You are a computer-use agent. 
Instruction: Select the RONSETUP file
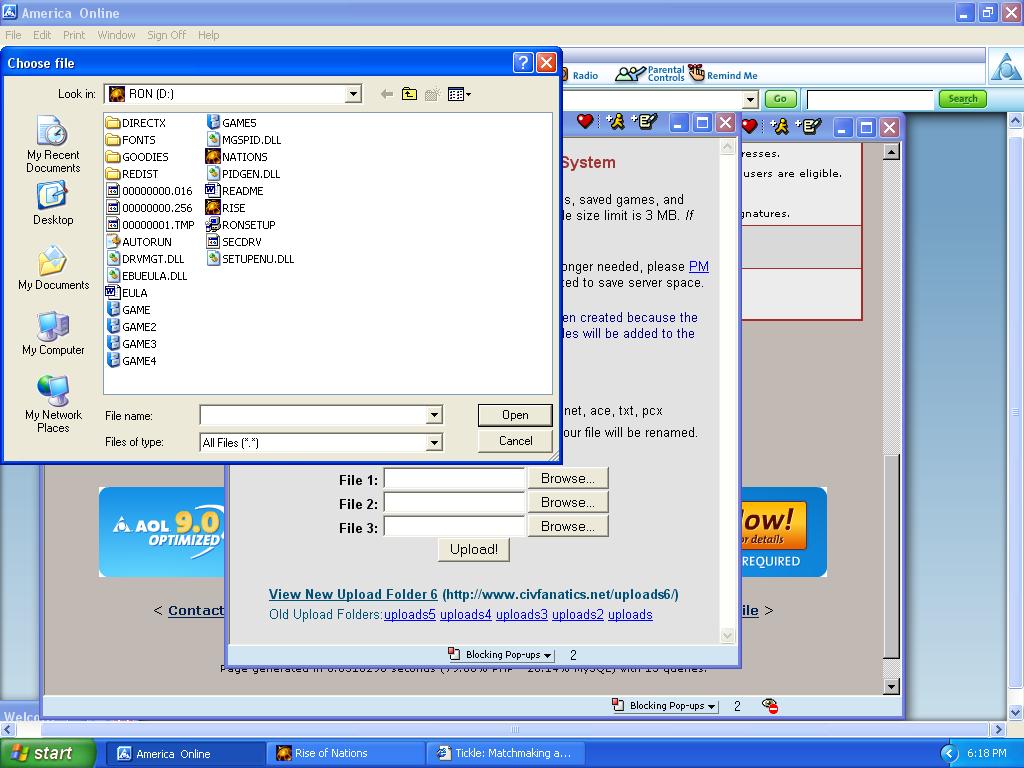[240, 225]
